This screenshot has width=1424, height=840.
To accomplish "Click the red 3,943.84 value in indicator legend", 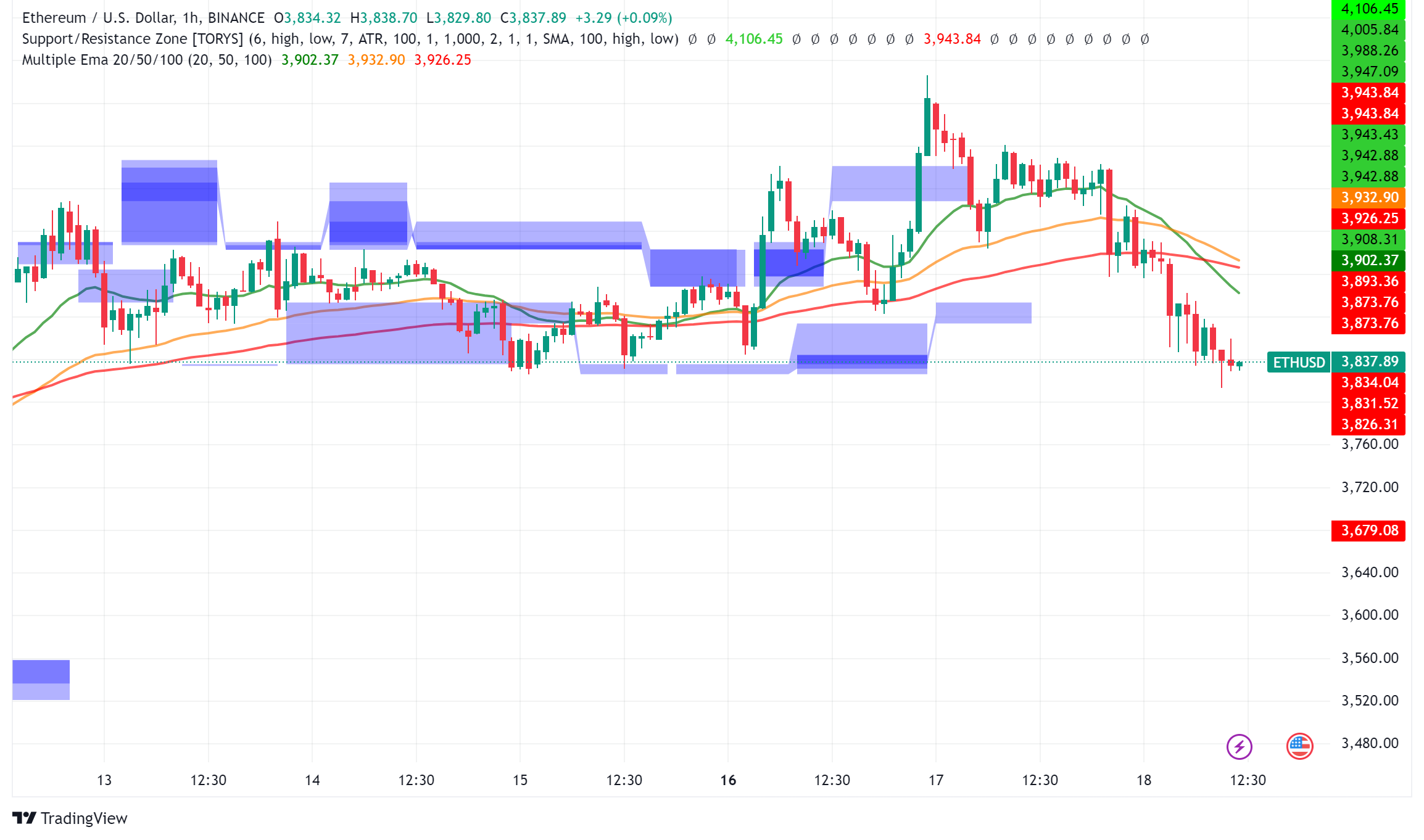I will coord(952,39).
